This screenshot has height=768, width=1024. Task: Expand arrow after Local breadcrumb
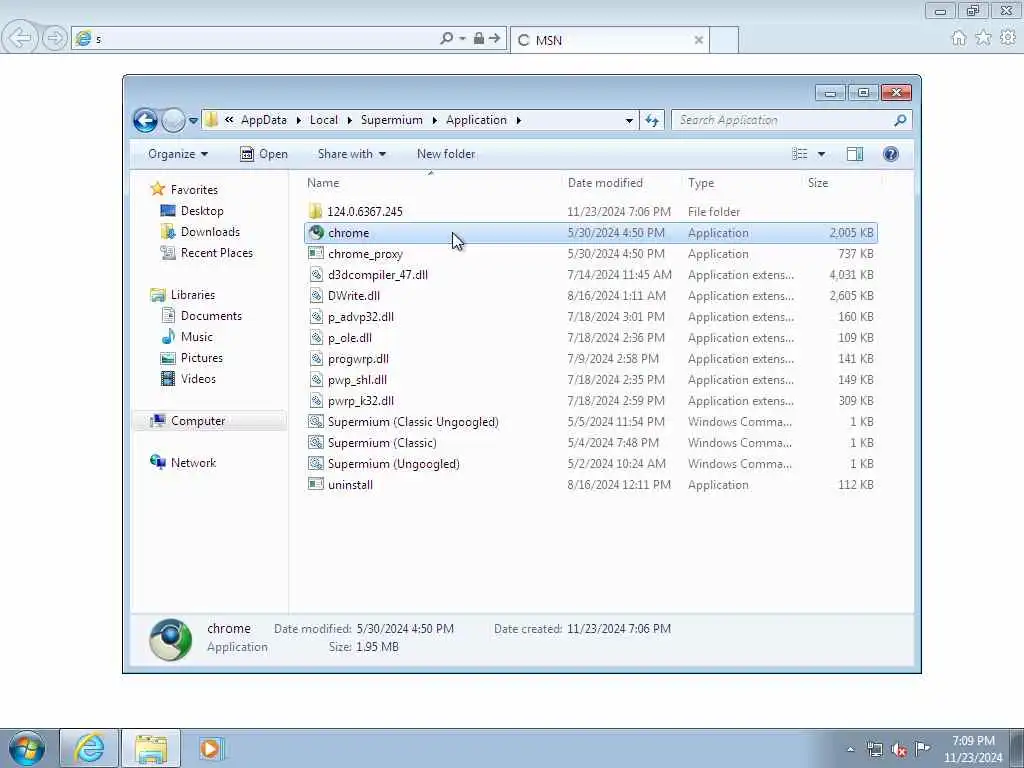350,120
